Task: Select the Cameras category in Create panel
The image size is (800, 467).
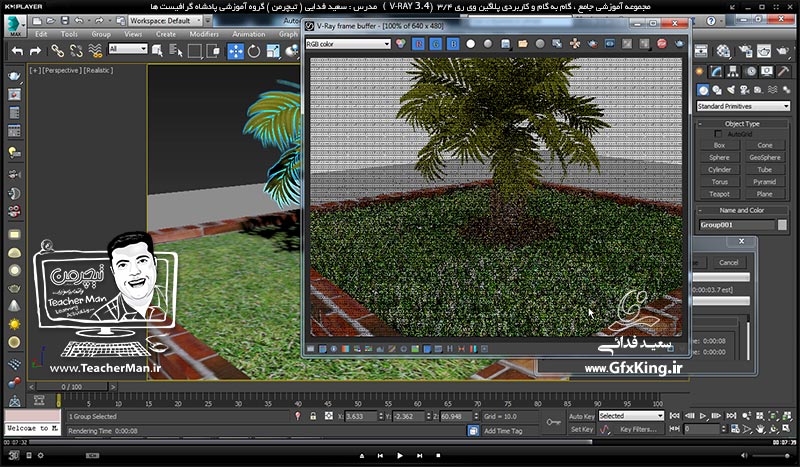Action: coord(744,90)
